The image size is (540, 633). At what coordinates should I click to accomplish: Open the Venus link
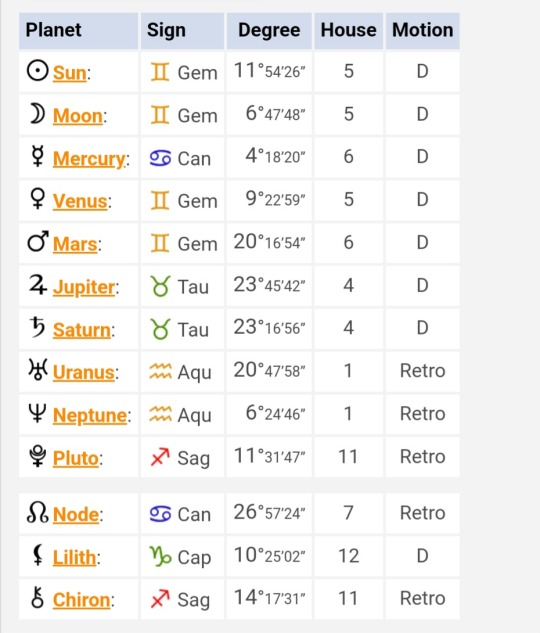pos(80,201)
